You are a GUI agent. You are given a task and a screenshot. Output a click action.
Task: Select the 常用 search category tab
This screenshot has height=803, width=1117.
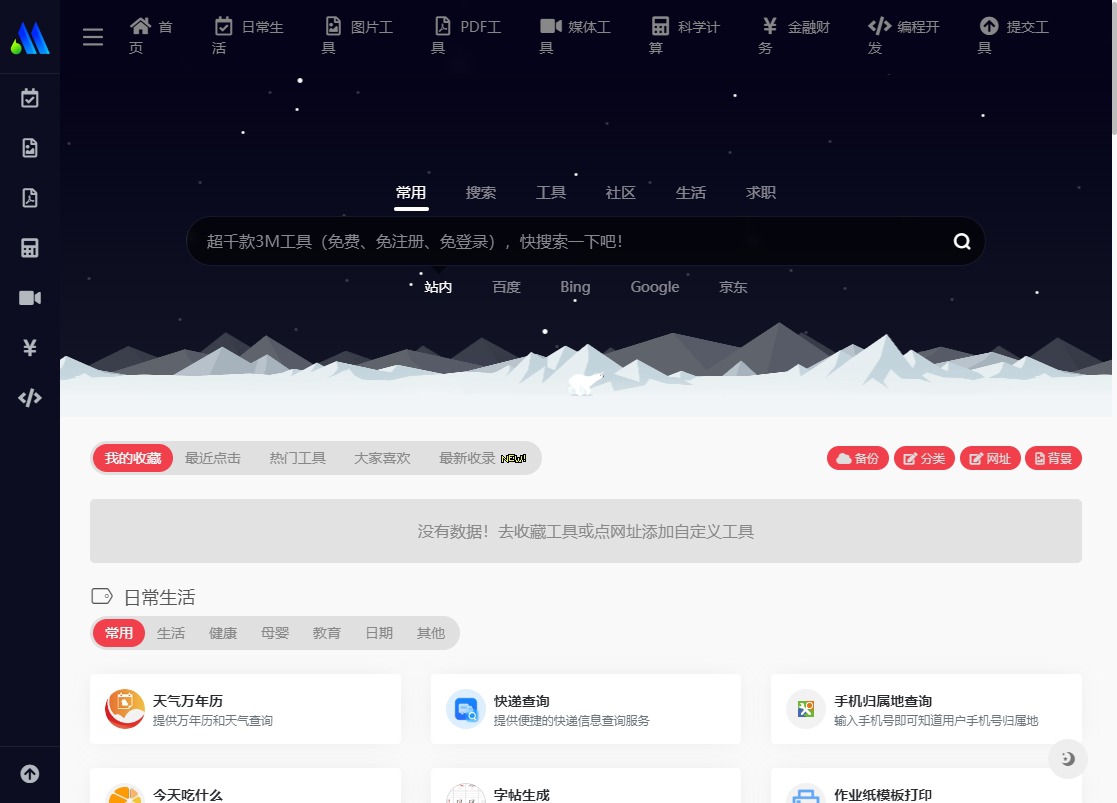coord(411,193)
